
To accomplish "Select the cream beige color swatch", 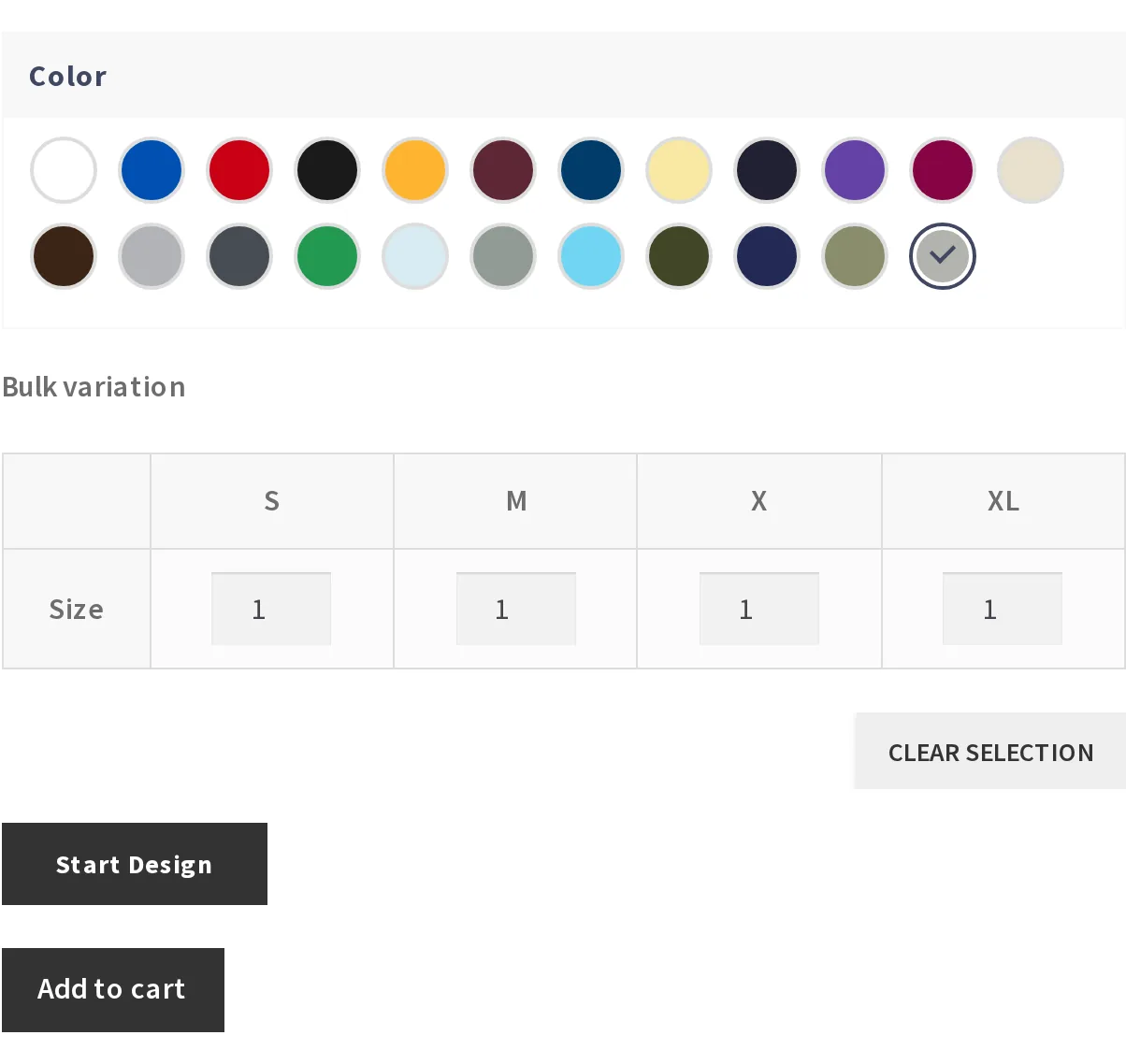I will tap(1031, 170).
